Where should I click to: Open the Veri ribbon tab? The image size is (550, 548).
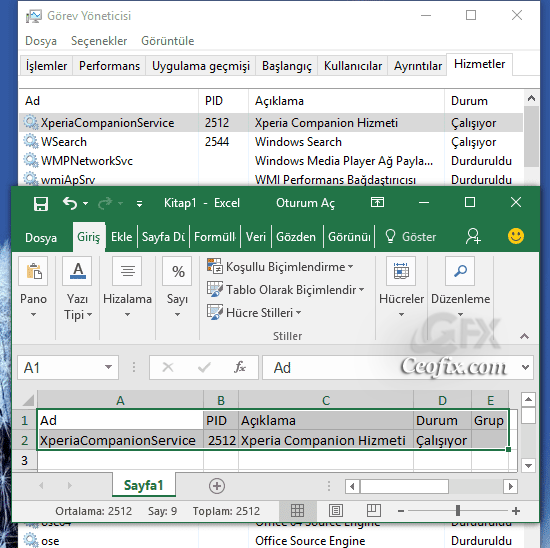[256, 237]
